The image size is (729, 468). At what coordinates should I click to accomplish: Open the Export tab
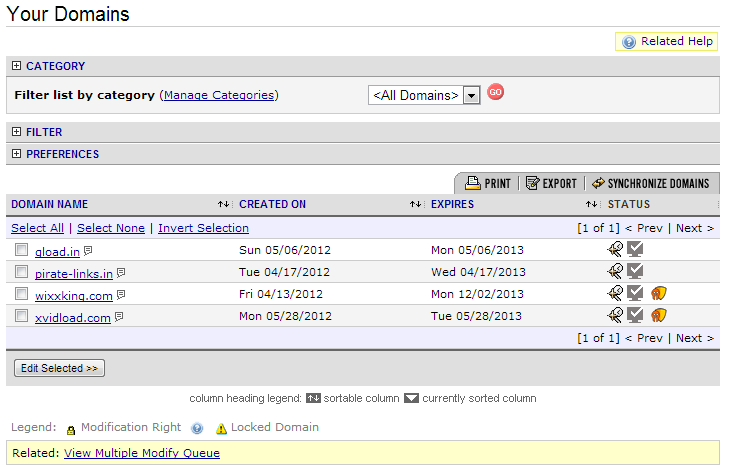coord(551,184)
